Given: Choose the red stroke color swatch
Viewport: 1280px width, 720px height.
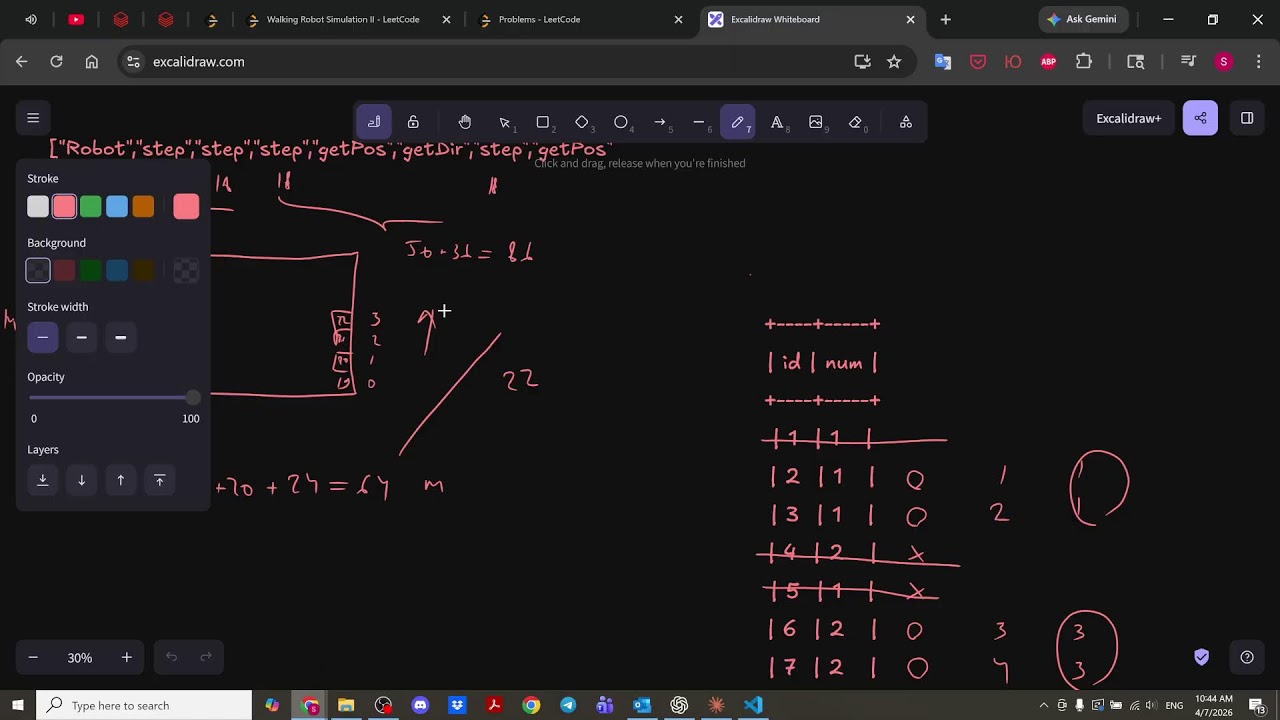Looking at the screenshot, I should [64, 206].
